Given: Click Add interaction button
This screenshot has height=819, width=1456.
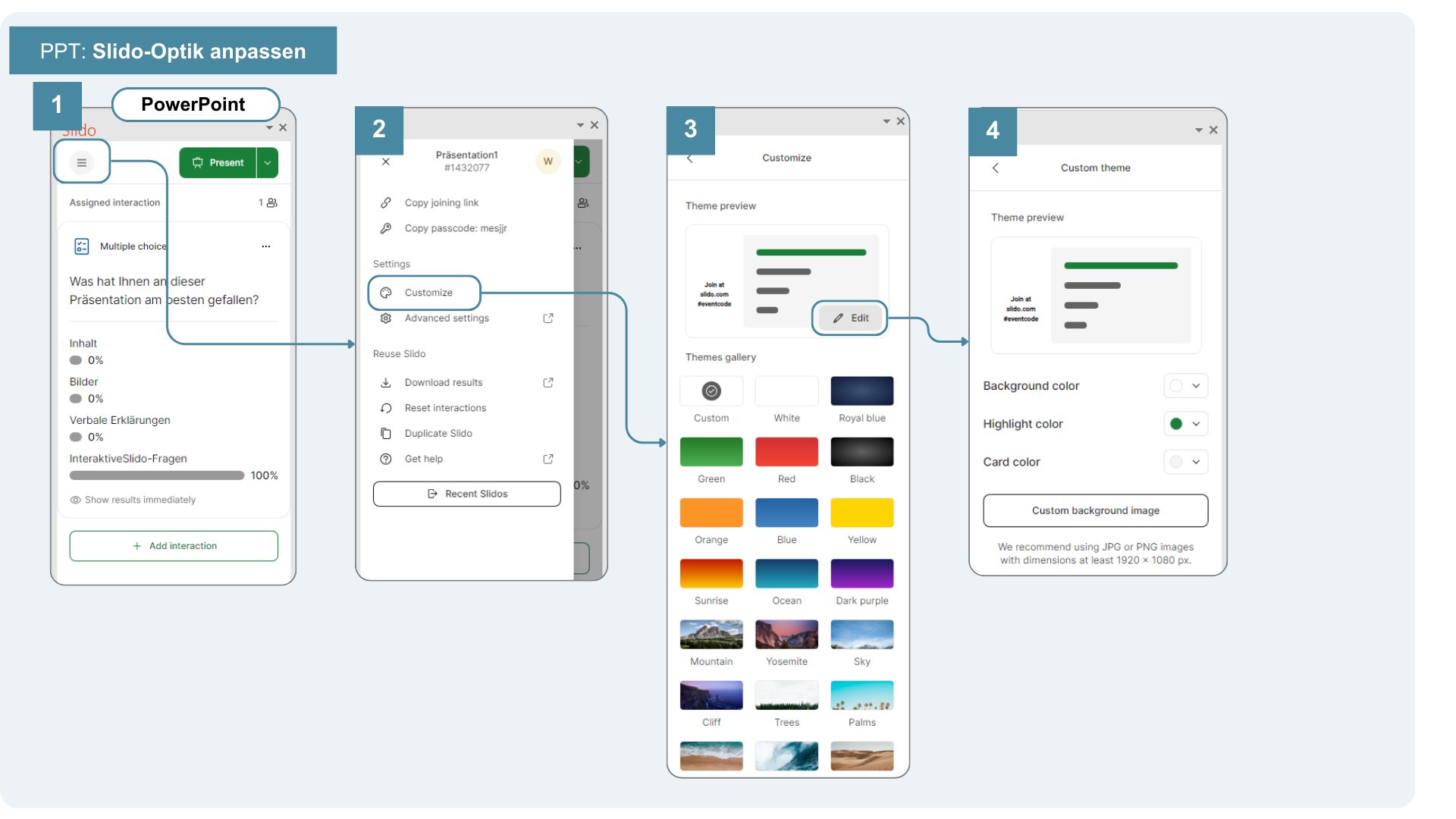Looking at the screenshot, I should pos(174,546).
